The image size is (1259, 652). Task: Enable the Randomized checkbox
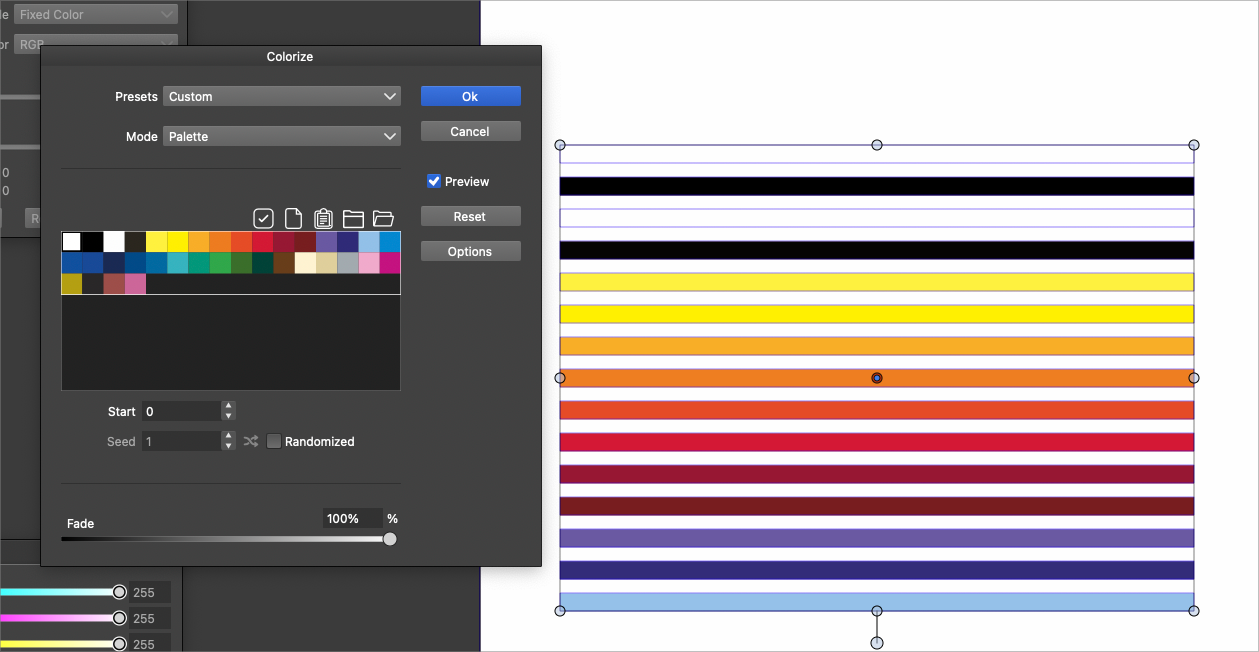pyautogui.click(x=274, y=441)
